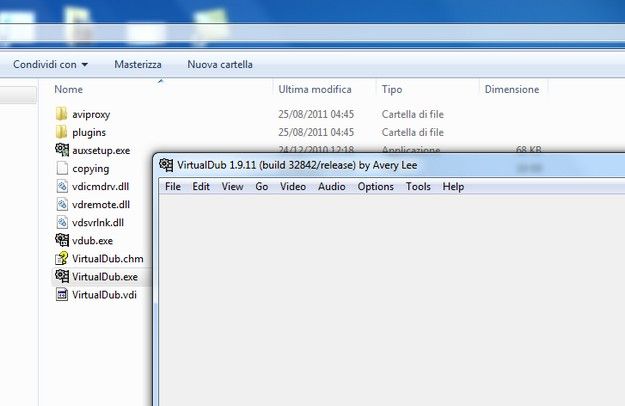
Task: Select the aviproxy folder icon
Action: pyautogui.click(x=61, y=114)
